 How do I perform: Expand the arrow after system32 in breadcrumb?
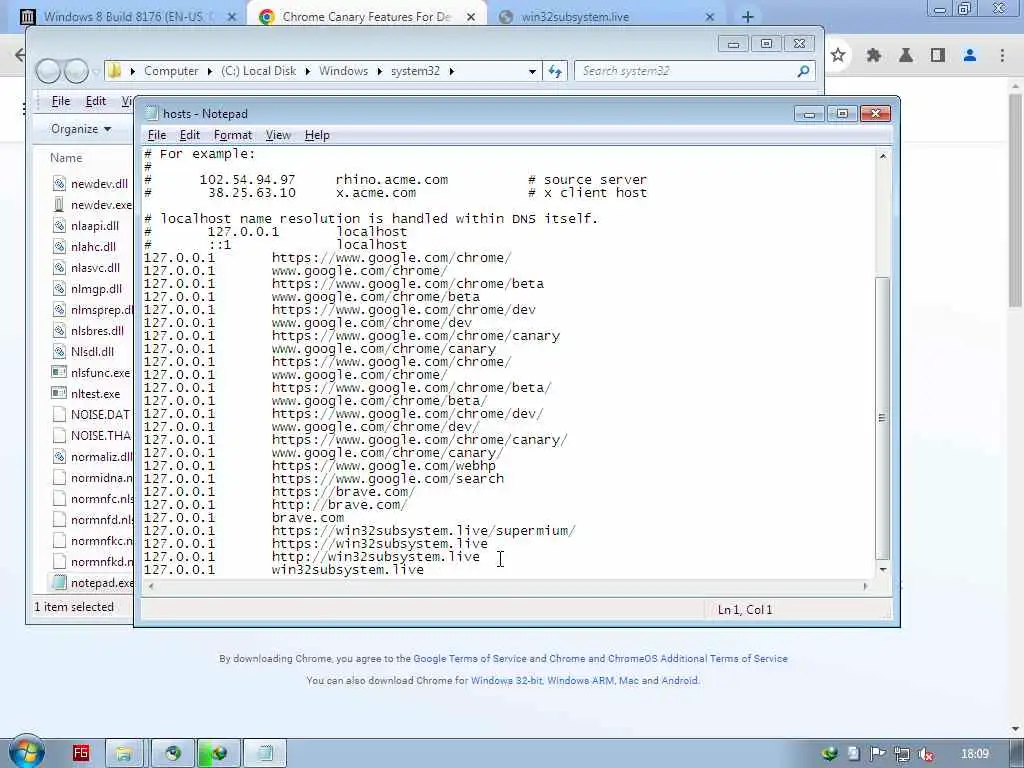tap(451, 71)
